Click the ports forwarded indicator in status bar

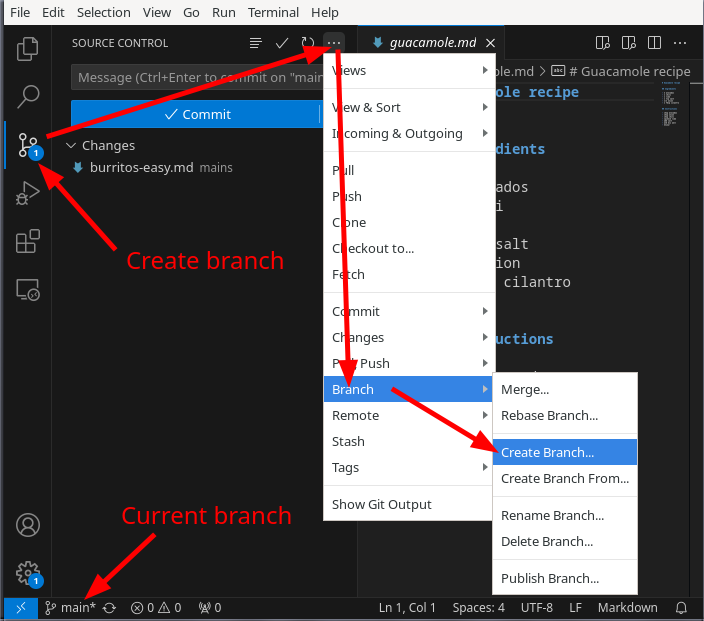[x=210, y=608]
